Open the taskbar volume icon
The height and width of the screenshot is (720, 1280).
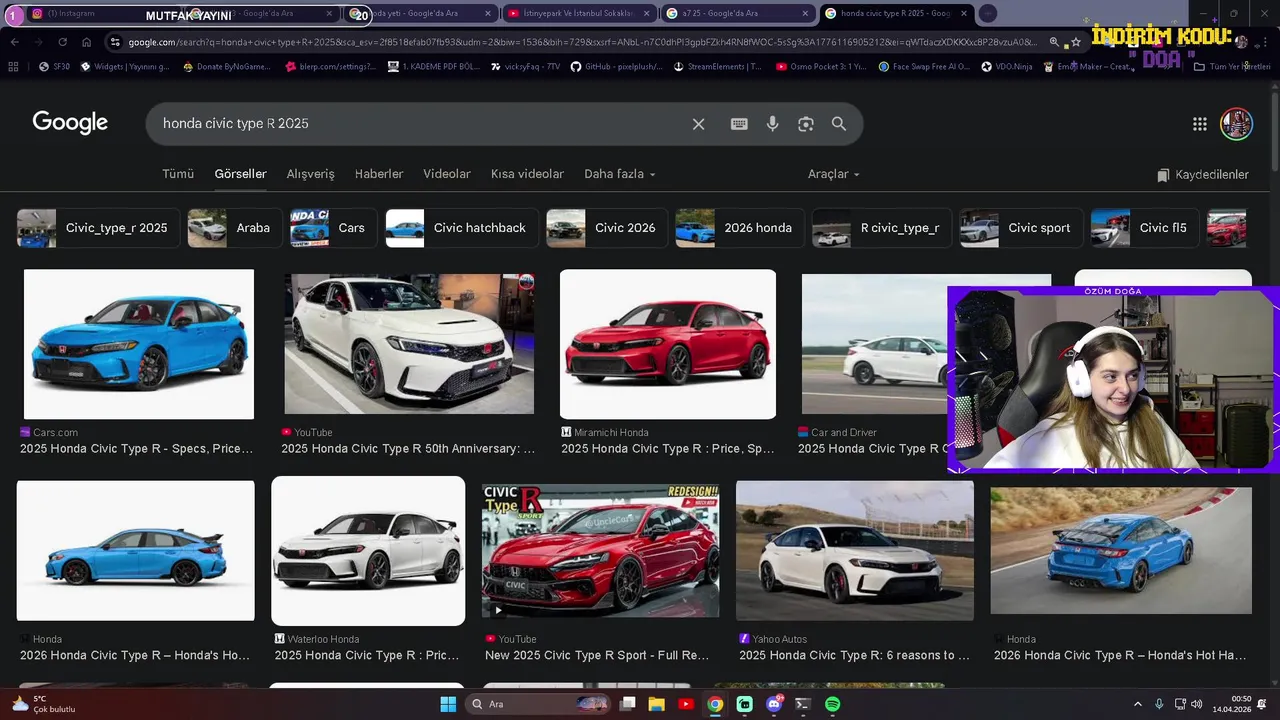(1199, 704)
